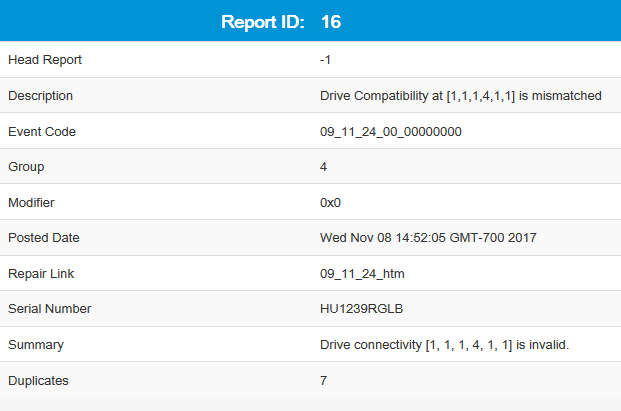Click the Group value 4

[x=324, y=167]
